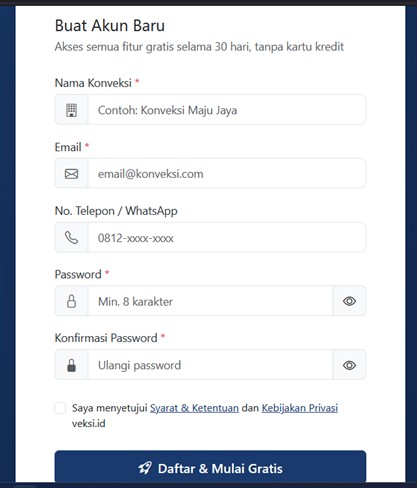The width and height of the screenshot is (417, 488).
Task: Click into the email@konveksi.com input
Action: point(227,173)
